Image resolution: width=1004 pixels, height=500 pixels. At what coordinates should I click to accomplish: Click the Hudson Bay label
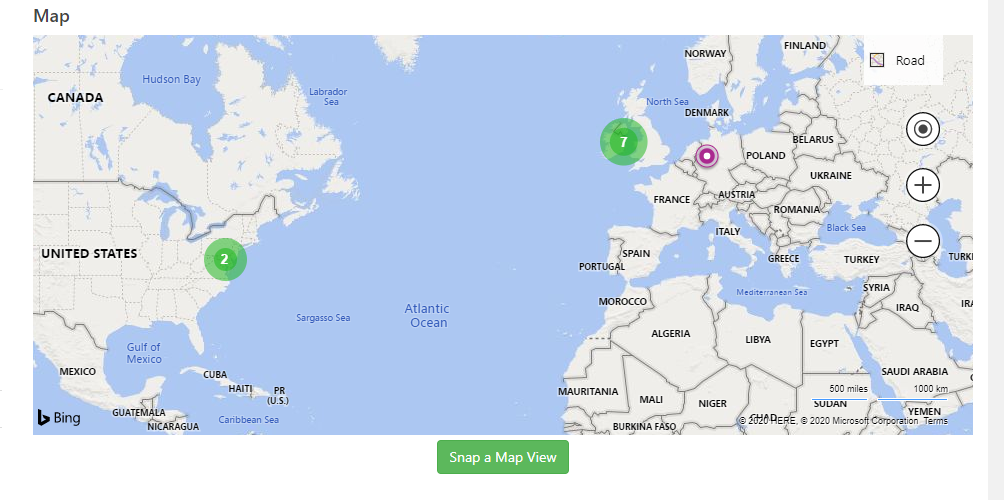click(172, 79)
